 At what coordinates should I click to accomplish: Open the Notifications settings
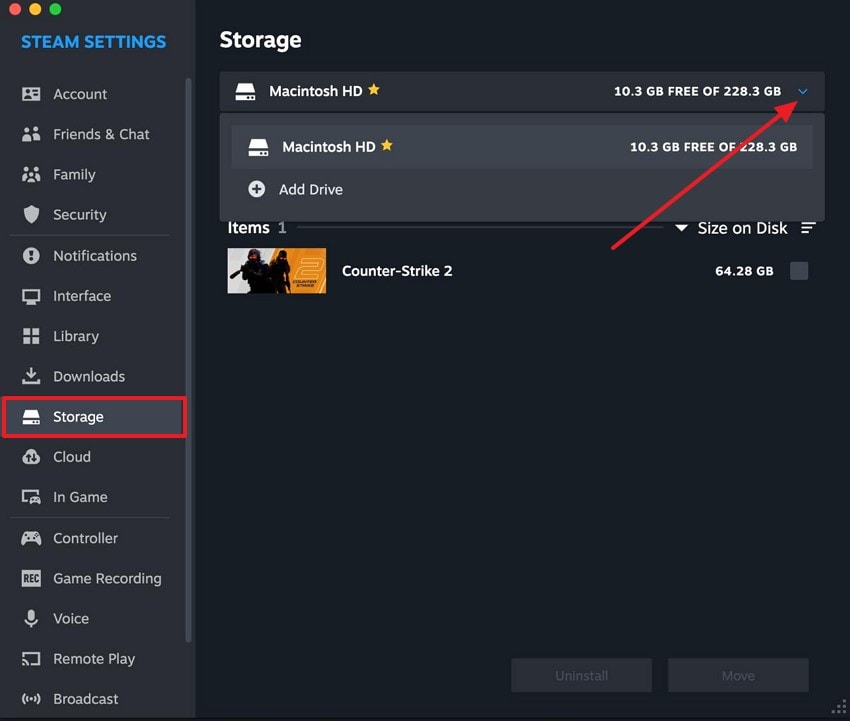pos(94,255)
